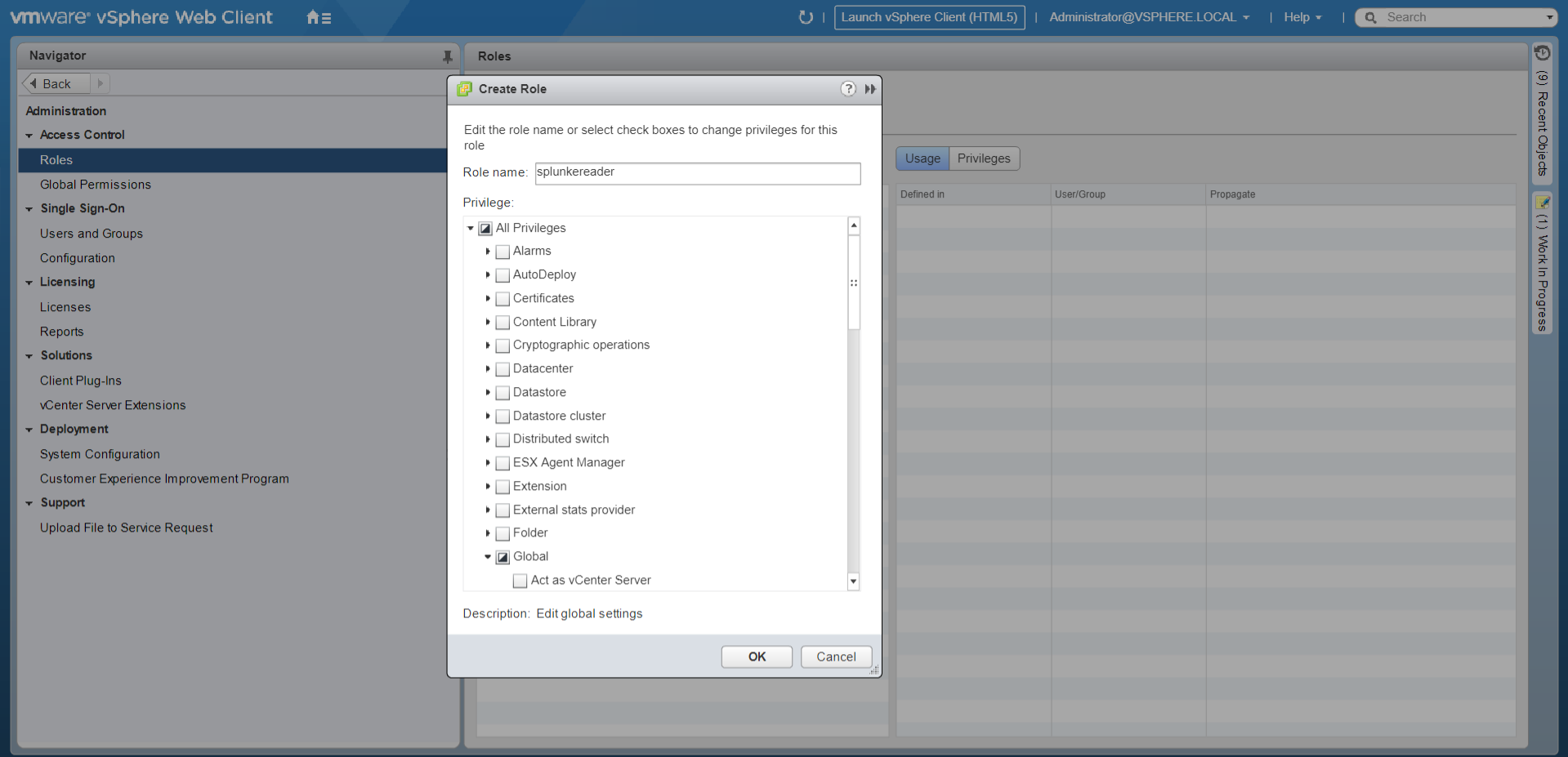Switch to the Privileges tab
Screen dimensions: 1568x757
(984, 158)
